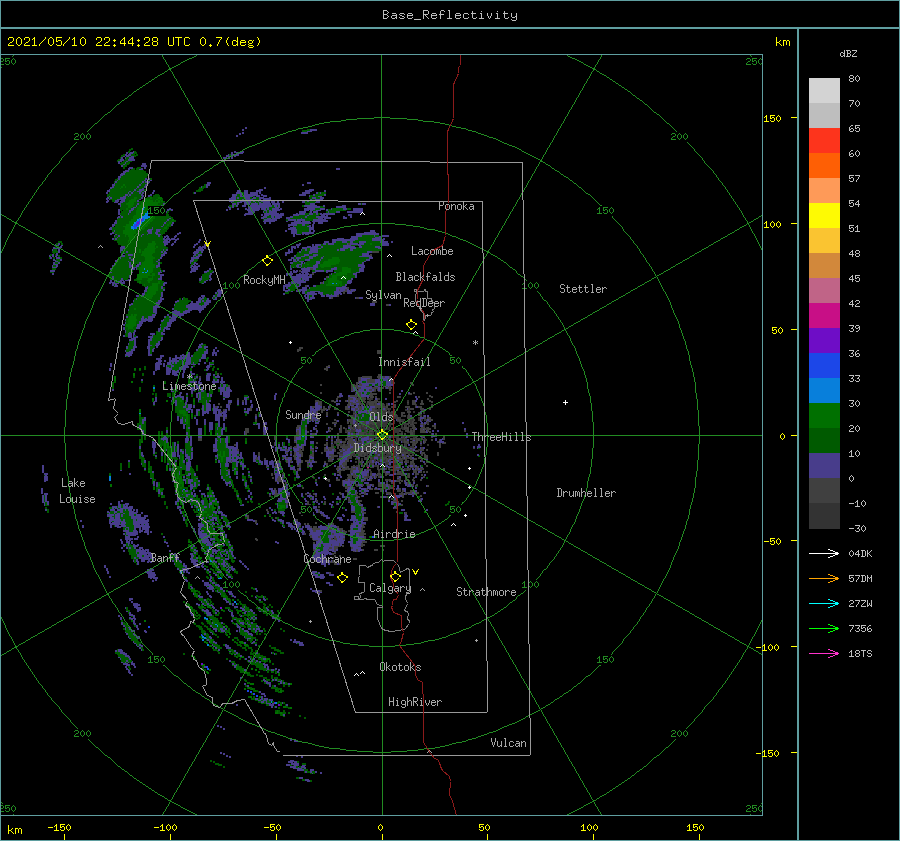Click the RedDeer city label
900x841 pixels.
[424, 303]
